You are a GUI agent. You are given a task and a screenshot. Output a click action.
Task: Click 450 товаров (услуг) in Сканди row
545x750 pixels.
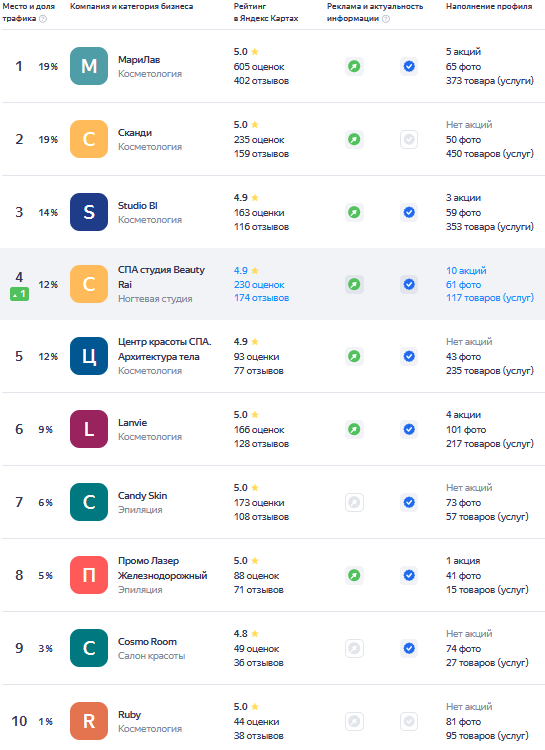coord(489,154)
